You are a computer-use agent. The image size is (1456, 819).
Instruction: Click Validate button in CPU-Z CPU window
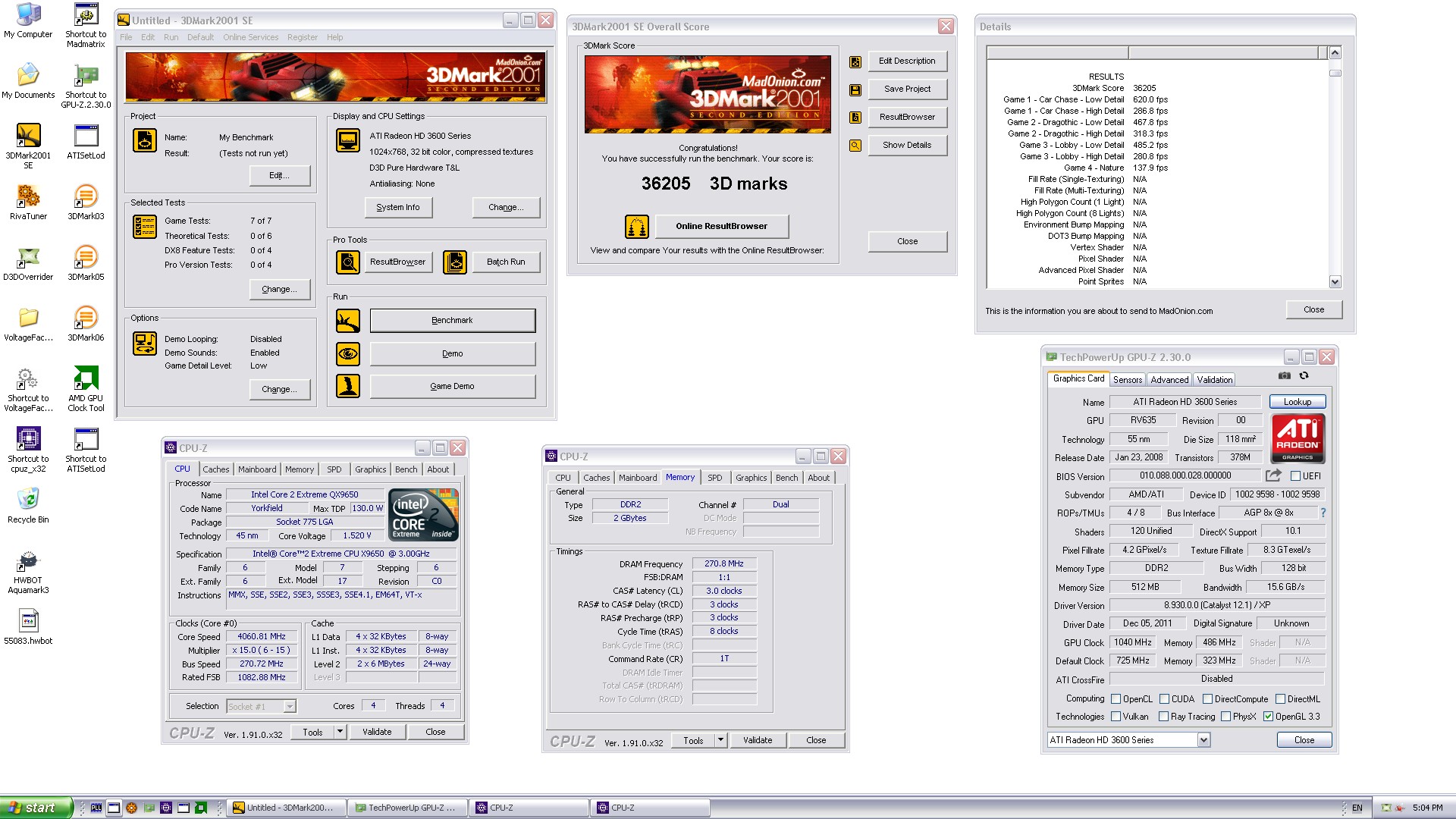click(377, 732)
